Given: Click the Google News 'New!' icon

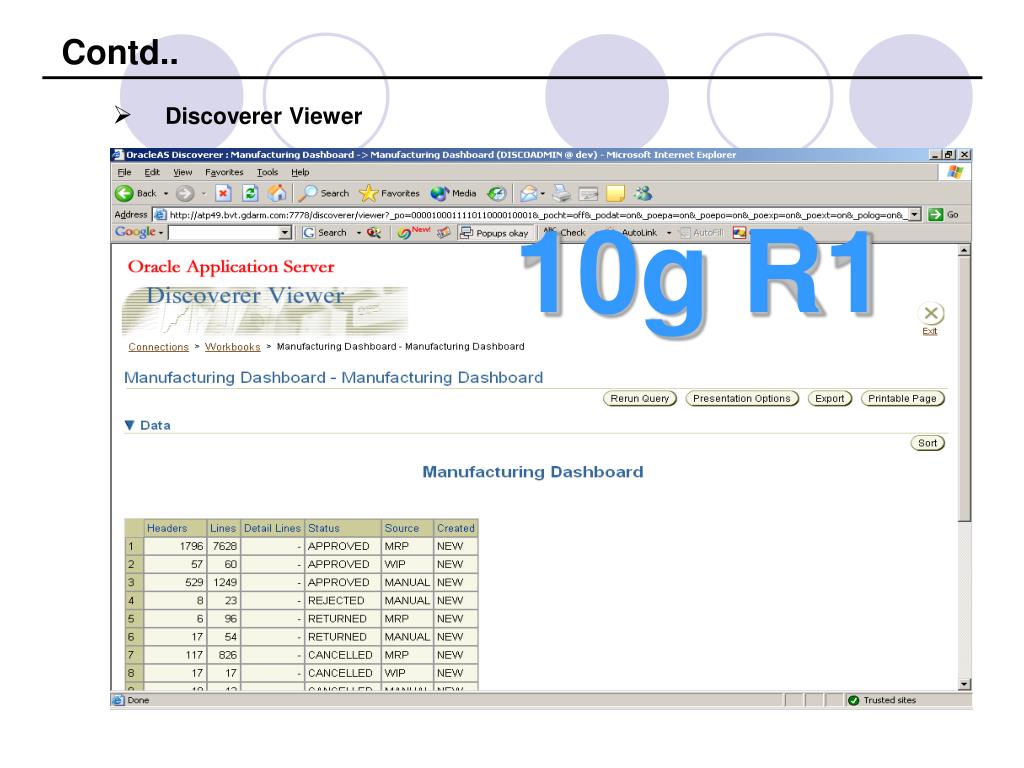Looking at the screenshot, I should pyautogui.click(x=413, y=232).
